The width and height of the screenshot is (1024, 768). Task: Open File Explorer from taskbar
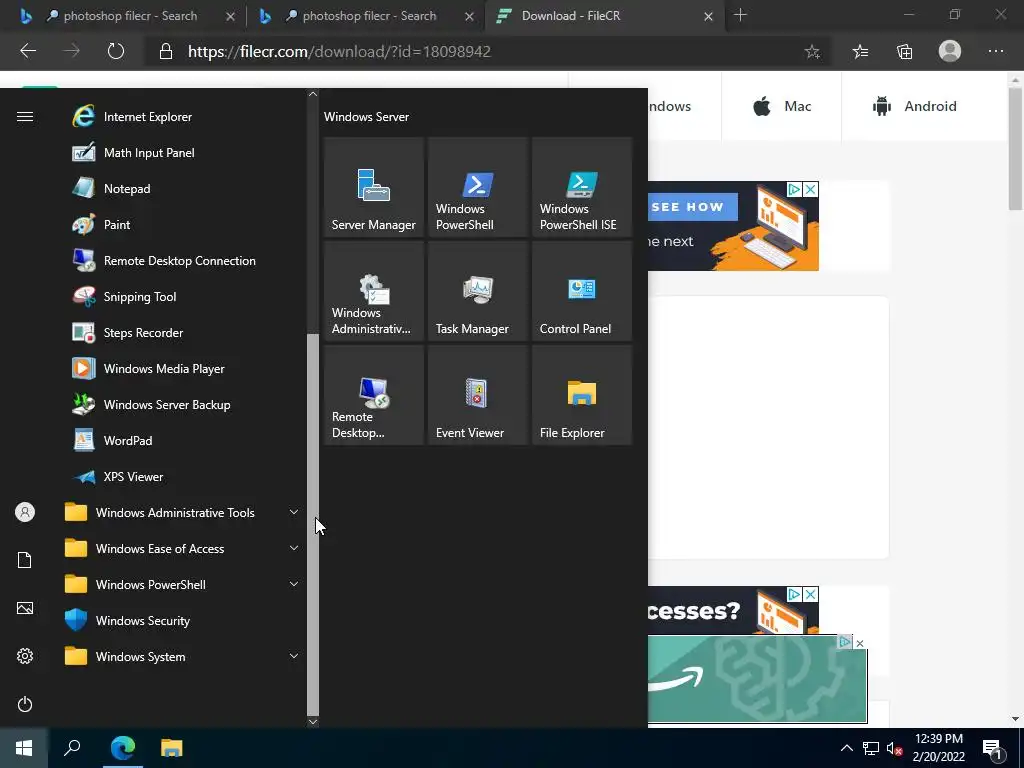click(x=172, y=748)
